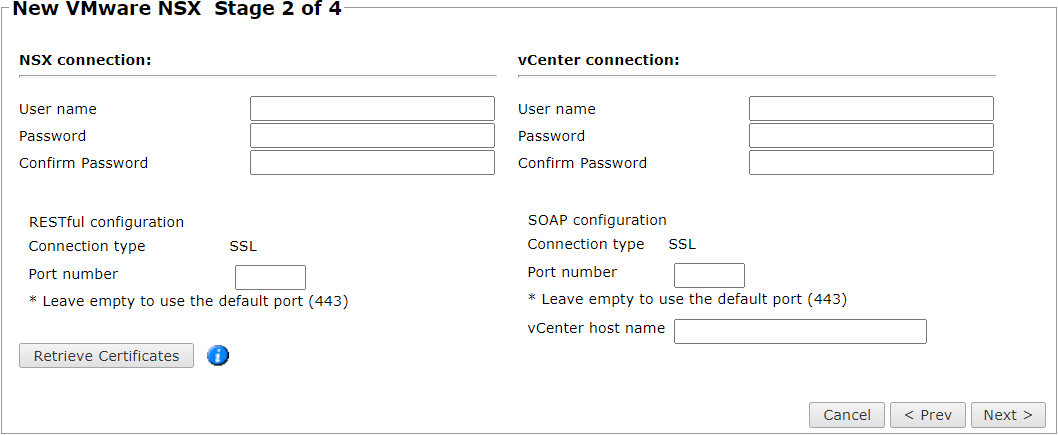Image resolution: width=1058 pixels, height=435 pixels.
Task: Click the NSX Confirm Password field
Action: point(372,163)
